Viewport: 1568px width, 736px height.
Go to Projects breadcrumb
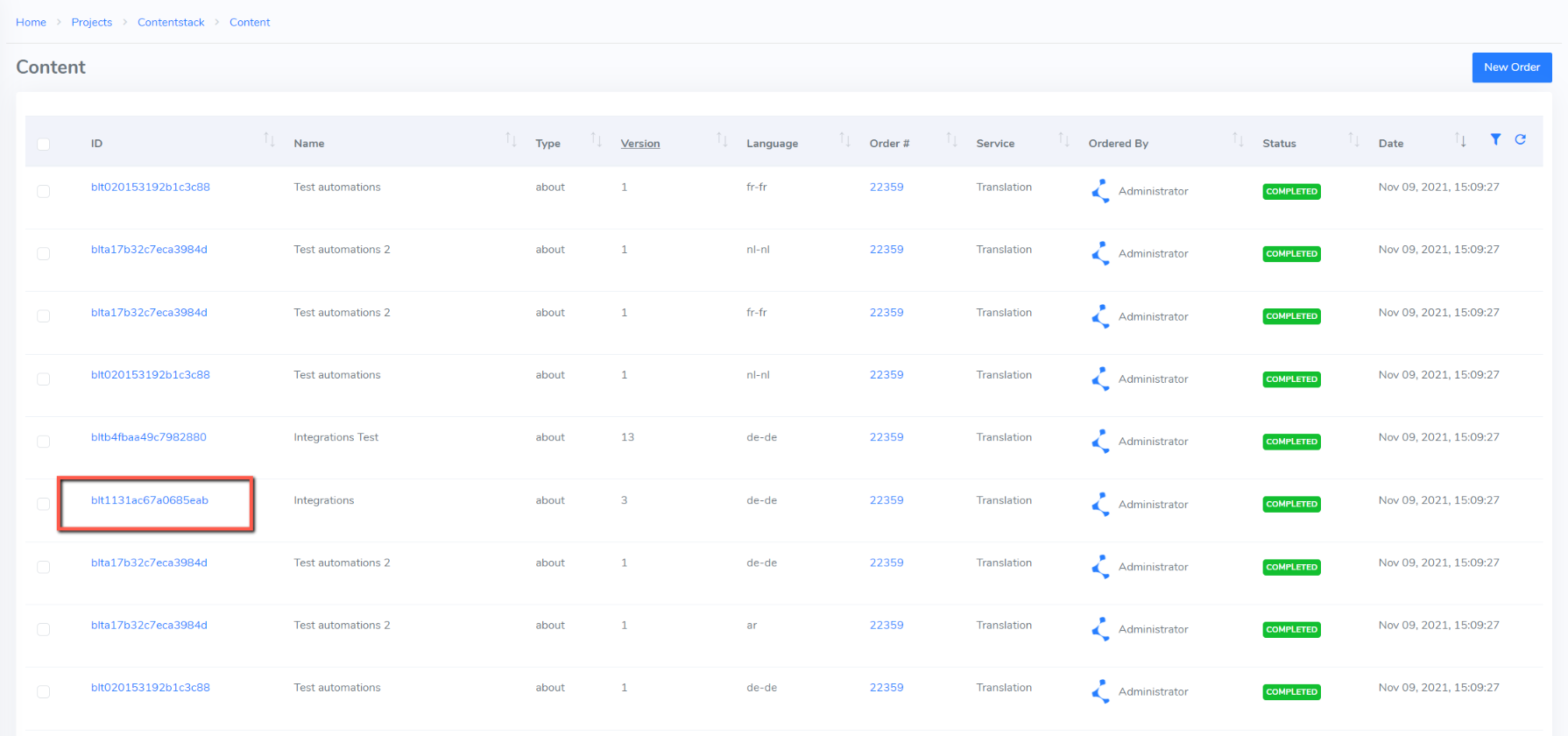click(92, 22)
